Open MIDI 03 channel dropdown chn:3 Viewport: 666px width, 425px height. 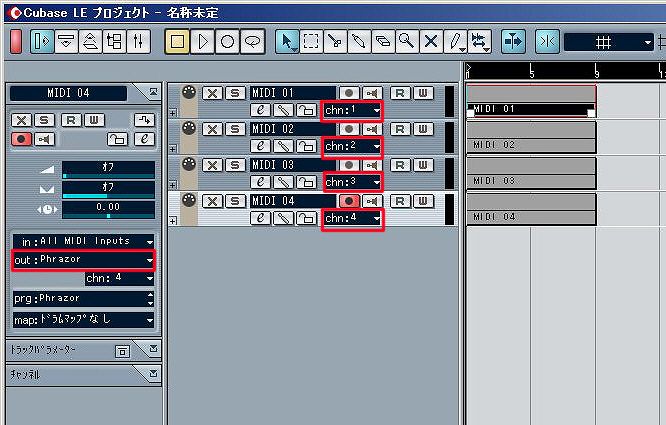click(352, 183)
